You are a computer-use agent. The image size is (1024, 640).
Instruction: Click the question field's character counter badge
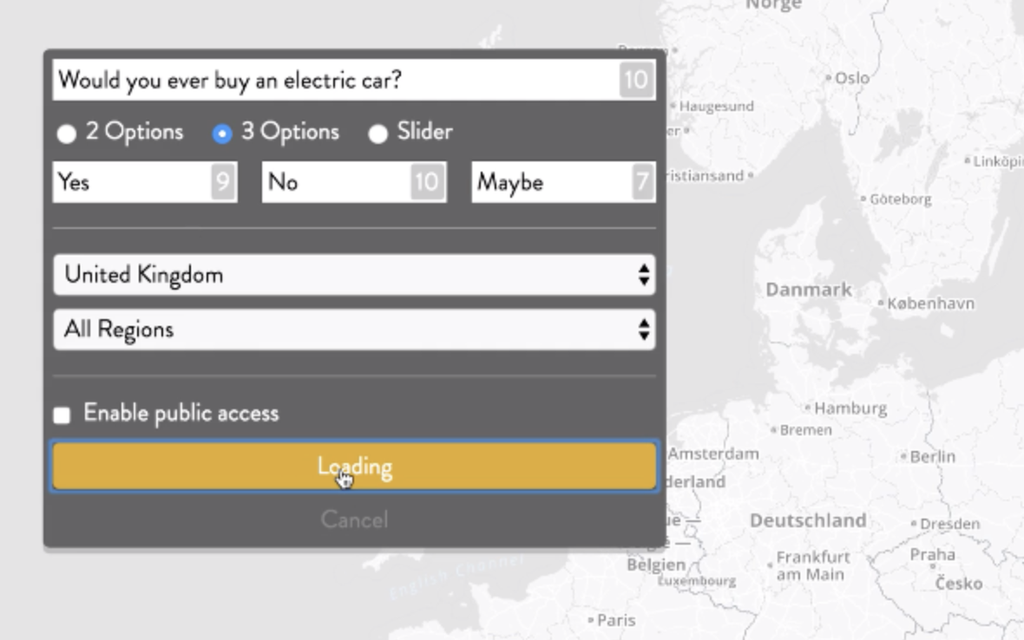635,80
